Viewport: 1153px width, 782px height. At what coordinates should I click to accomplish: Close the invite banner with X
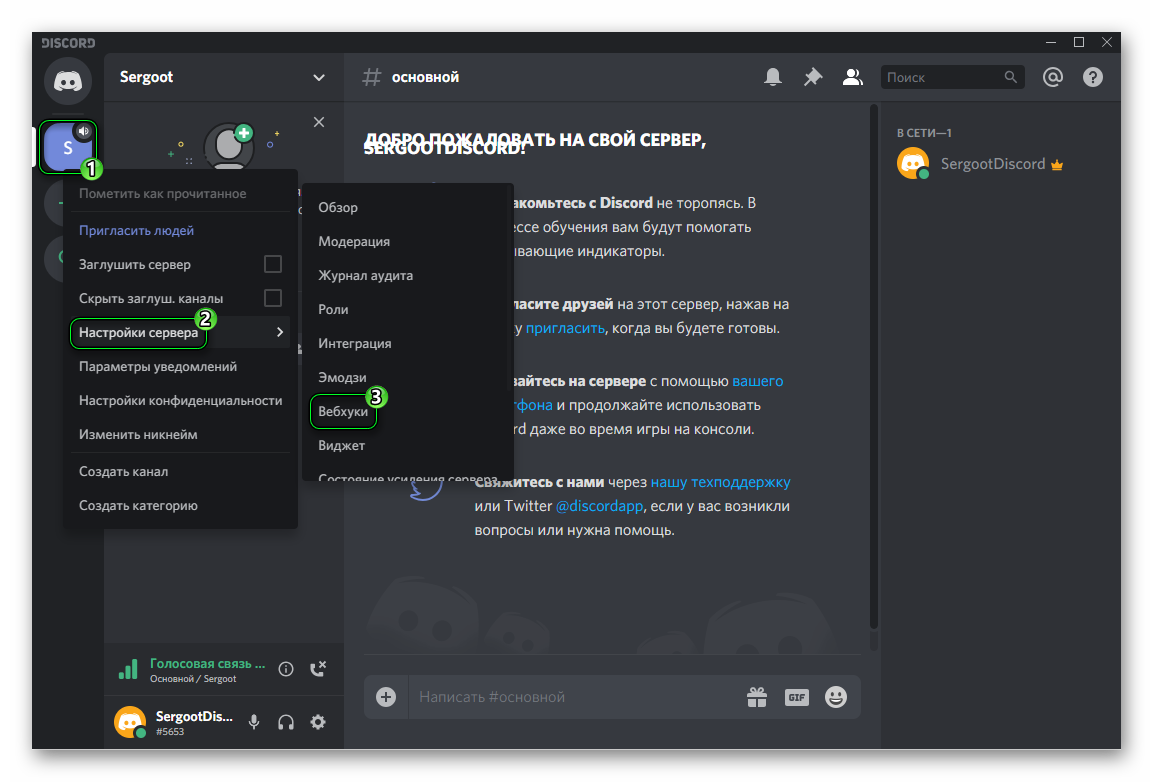point(318,122)
